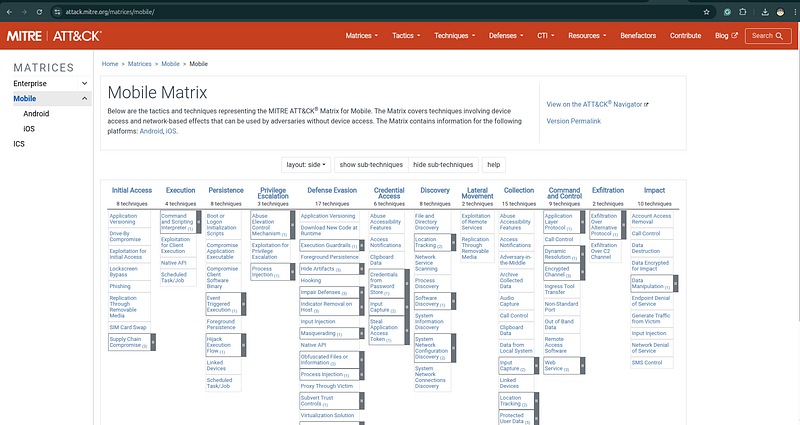Open the Lockscreen Bypass technique
This screenshot has height=425, width=800.
(x=123, y=271)
